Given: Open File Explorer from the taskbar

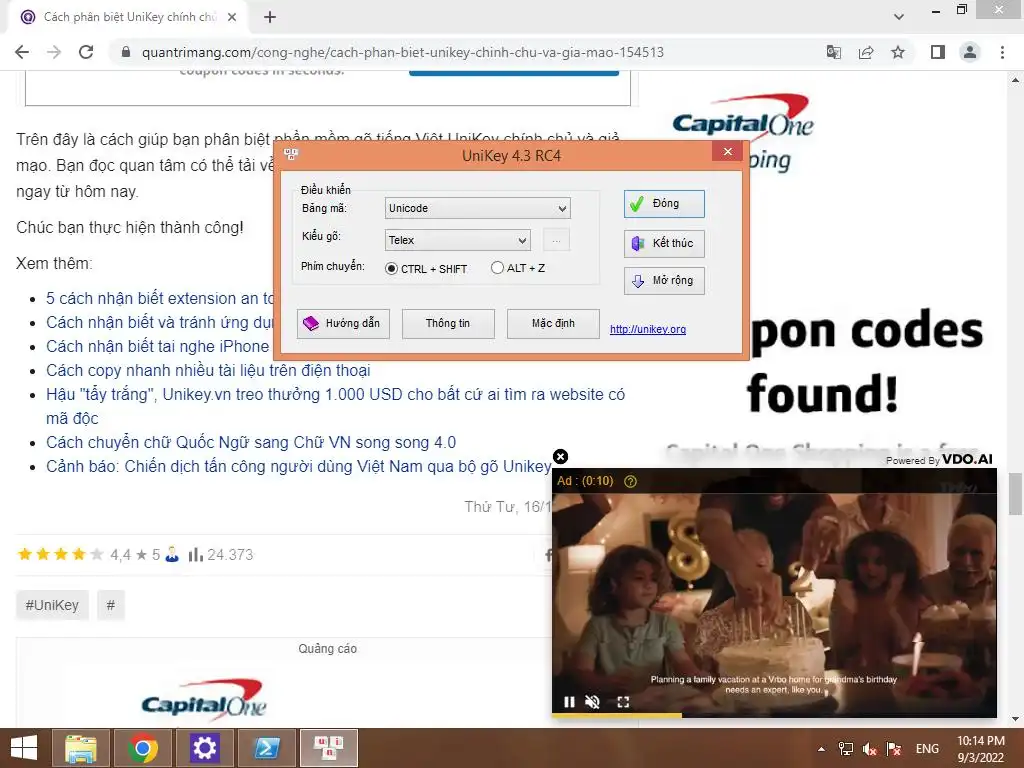Looking at the screenshot, I should tap(81, 748).
